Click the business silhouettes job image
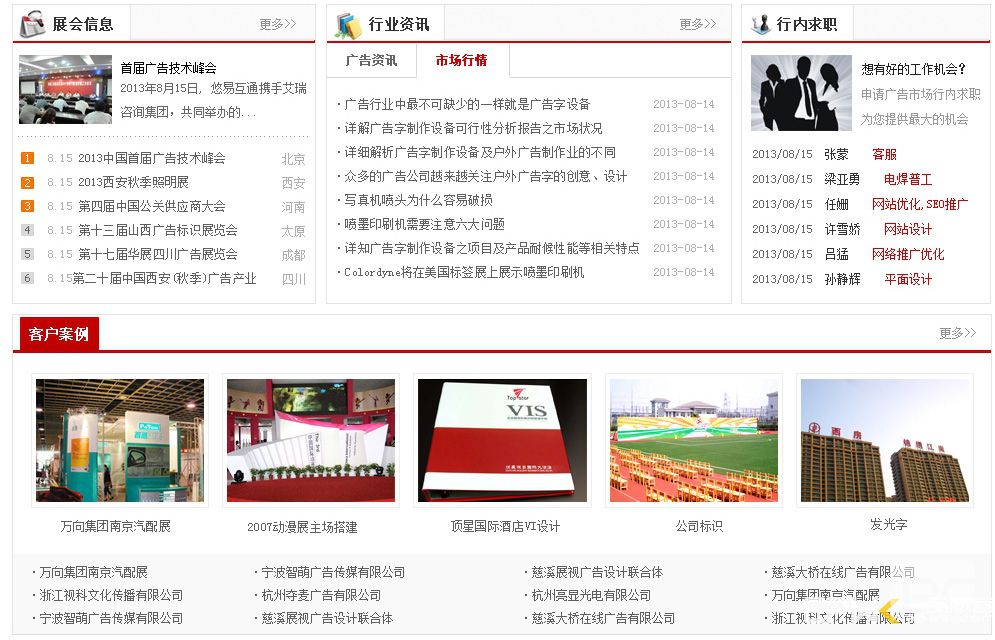 pos(801,93)
